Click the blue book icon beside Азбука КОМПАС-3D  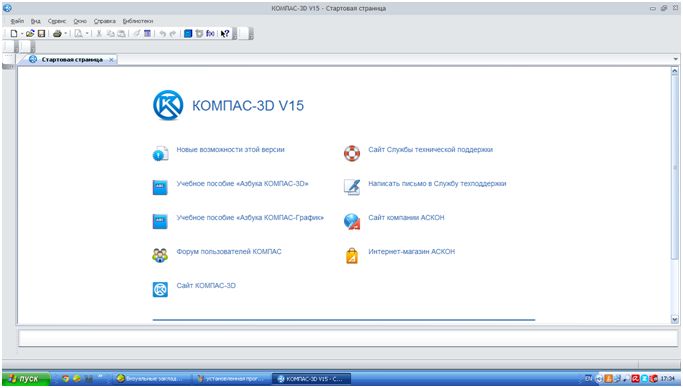(x=160, y=187)
